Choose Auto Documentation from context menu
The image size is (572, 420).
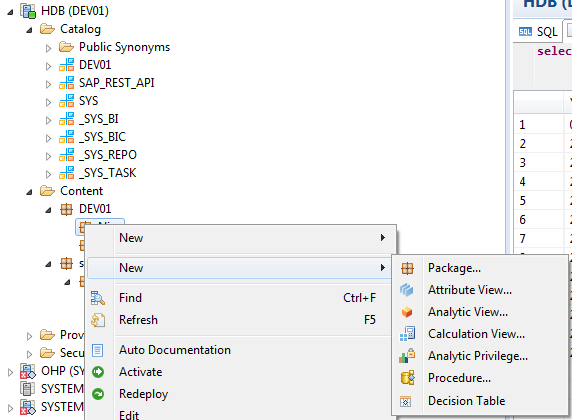coord(240,350)
